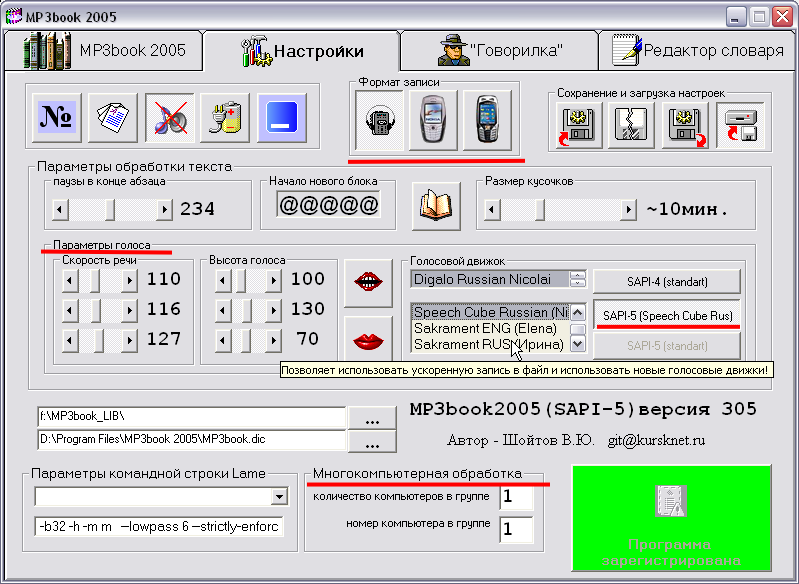
Task: Toggle the crossed-out sound icon
Action: pyautogui.click(x=169, y=118)
